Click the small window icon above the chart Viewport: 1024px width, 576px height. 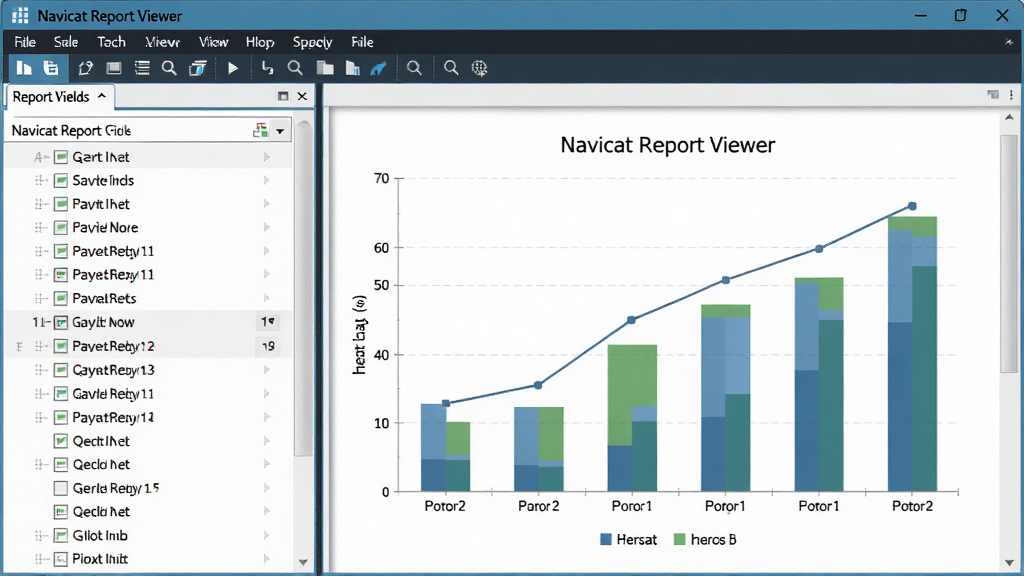coord(993,95)
